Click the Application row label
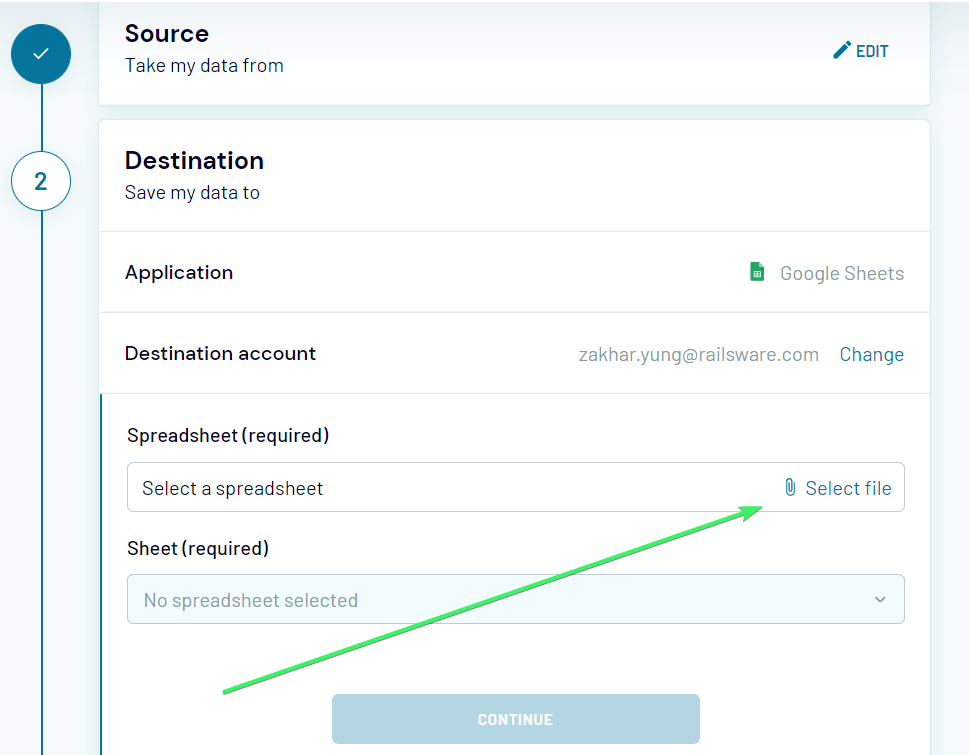 [x=179, y=272]
